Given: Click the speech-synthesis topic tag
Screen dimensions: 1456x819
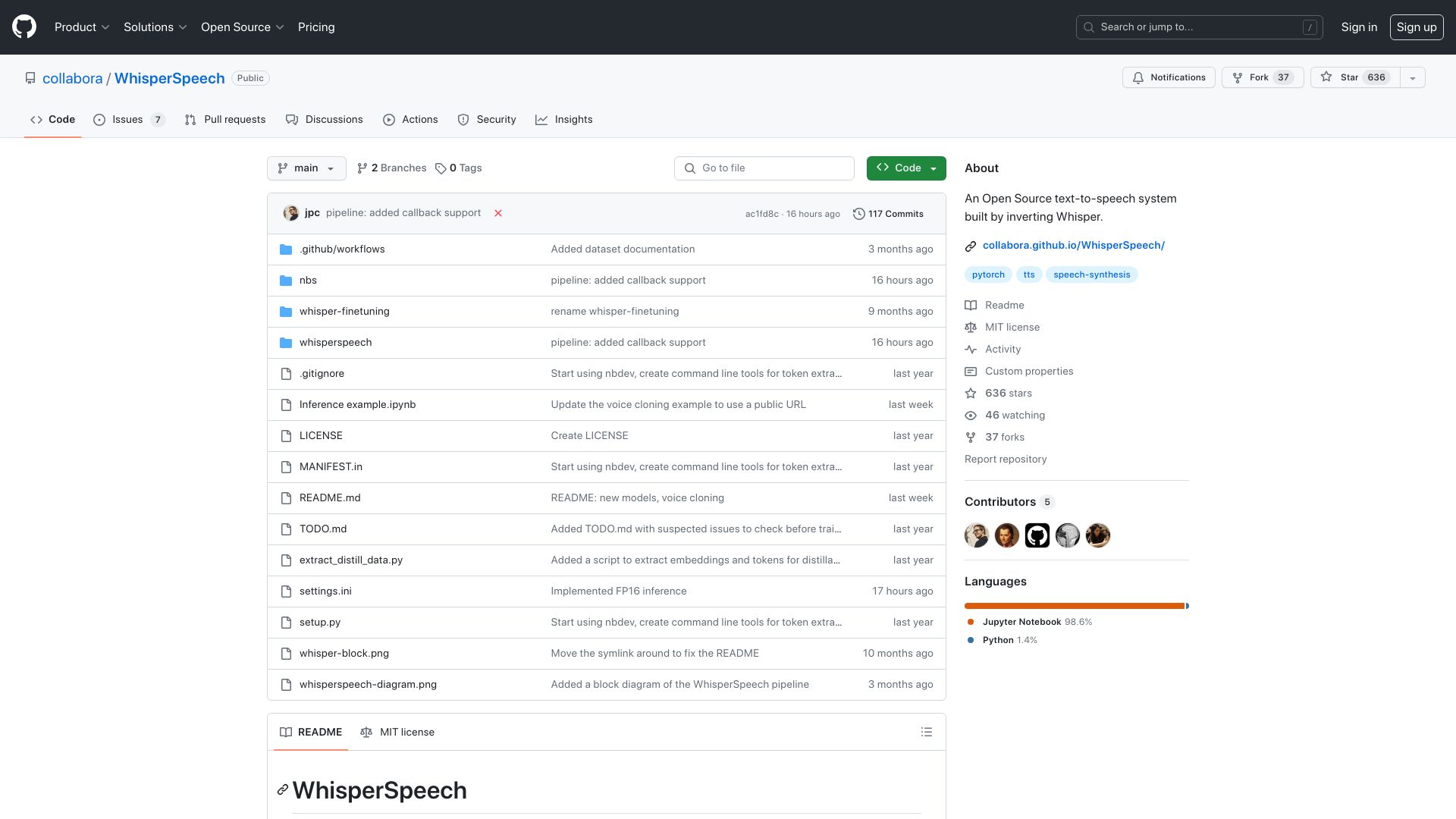Looking at the screenshot, I should click(1091, 275).
